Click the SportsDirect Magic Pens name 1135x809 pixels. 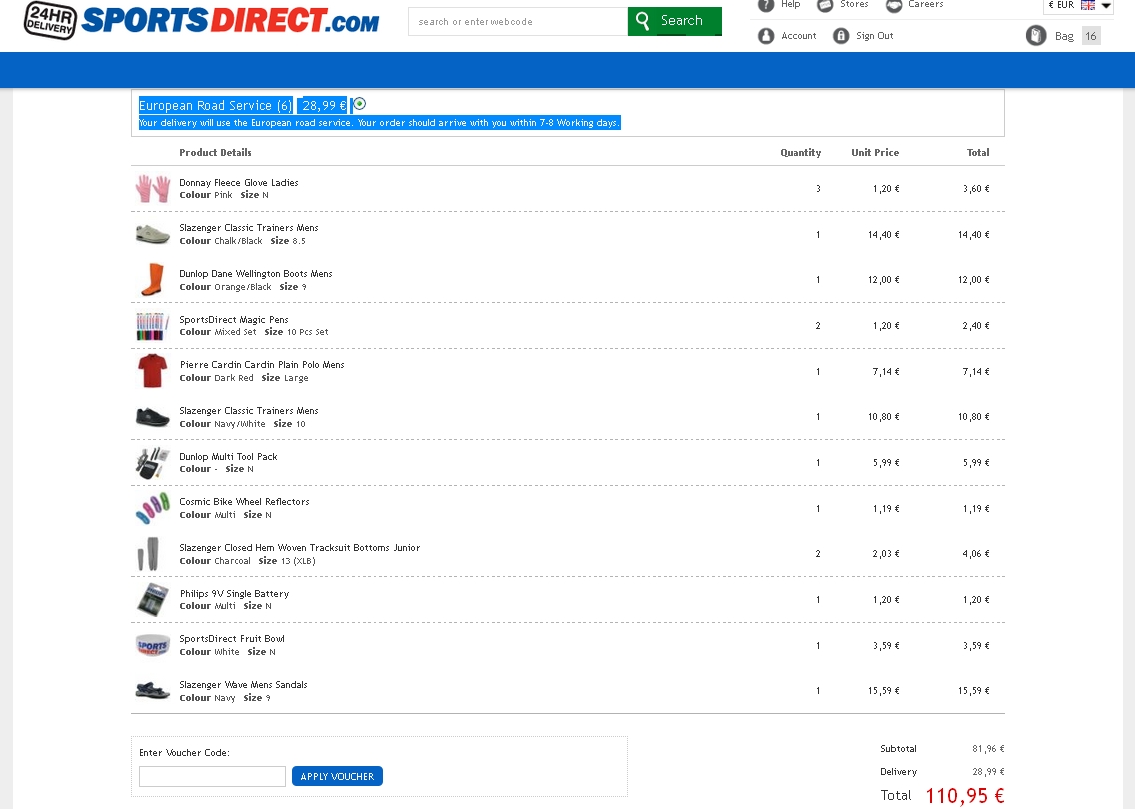click(234, 319)
